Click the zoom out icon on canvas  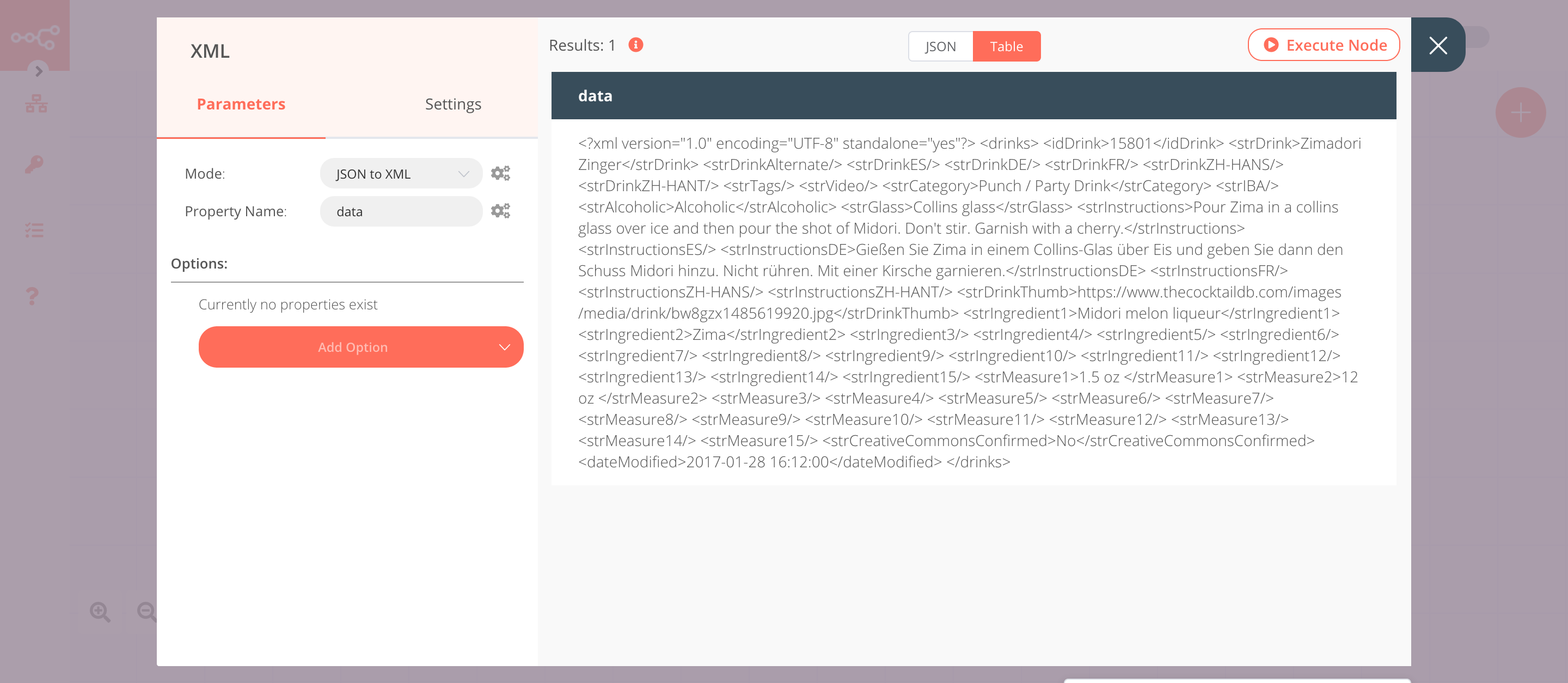click(x=149, y=612)
